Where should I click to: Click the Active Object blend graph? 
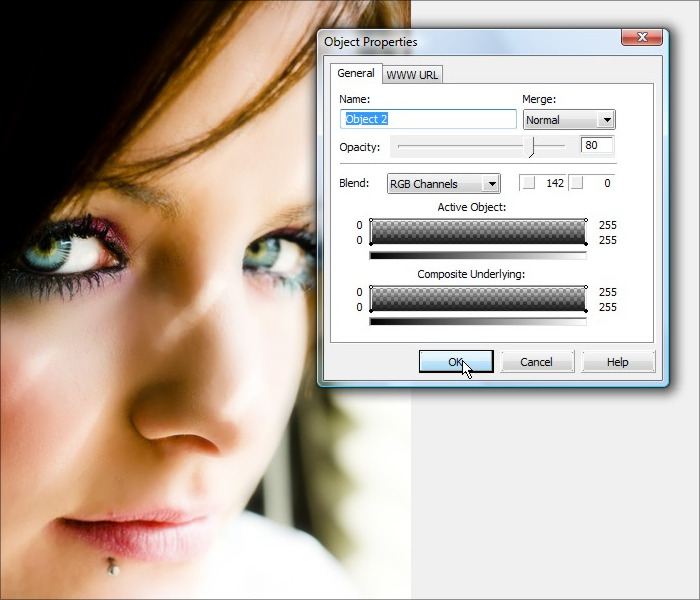478,232
